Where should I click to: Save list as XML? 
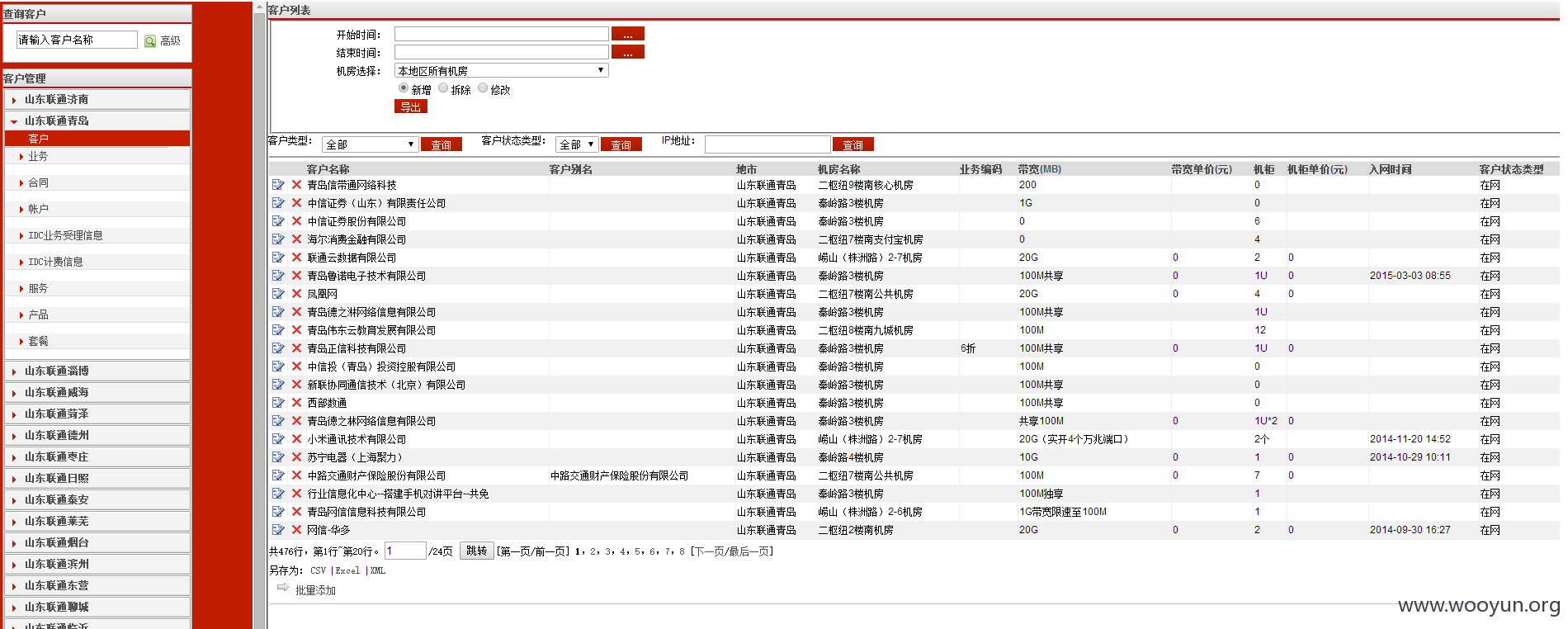378,570
